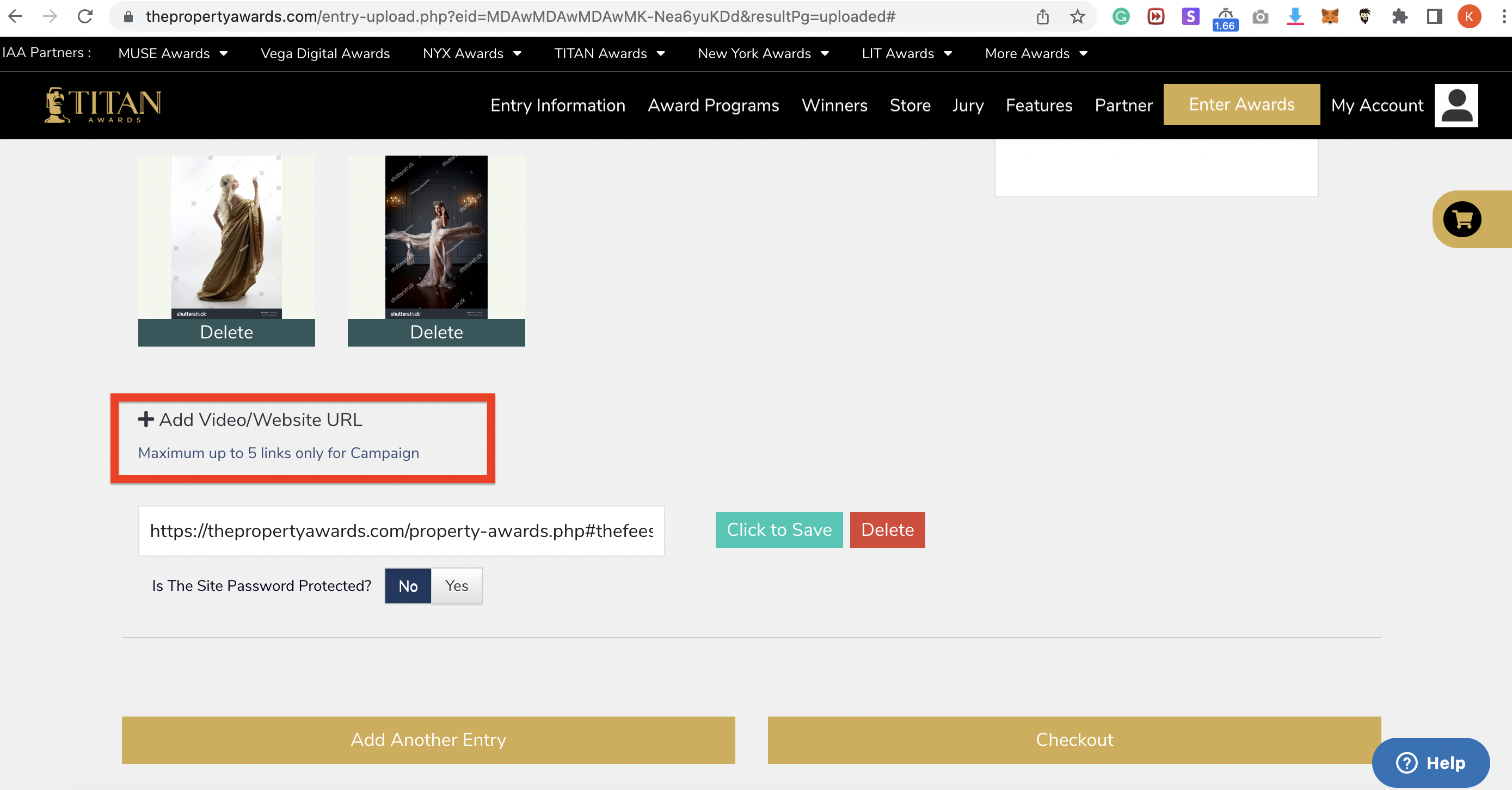Open the Features menu item

(x=1039, y=105)
